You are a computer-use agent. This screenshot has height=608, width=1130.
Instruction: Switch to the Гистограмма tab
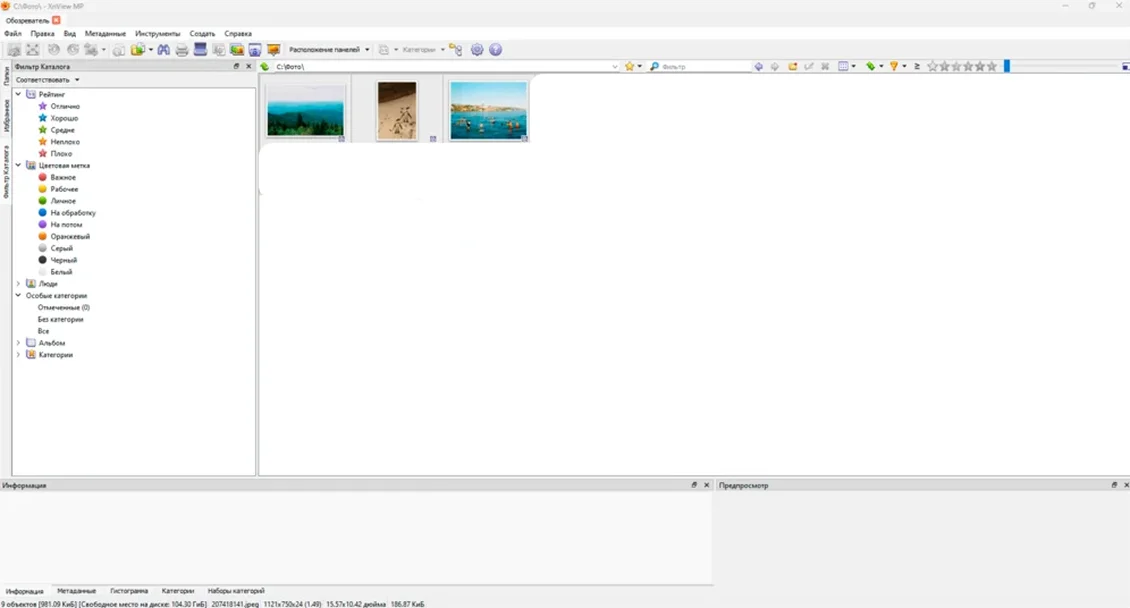(129, 591)
